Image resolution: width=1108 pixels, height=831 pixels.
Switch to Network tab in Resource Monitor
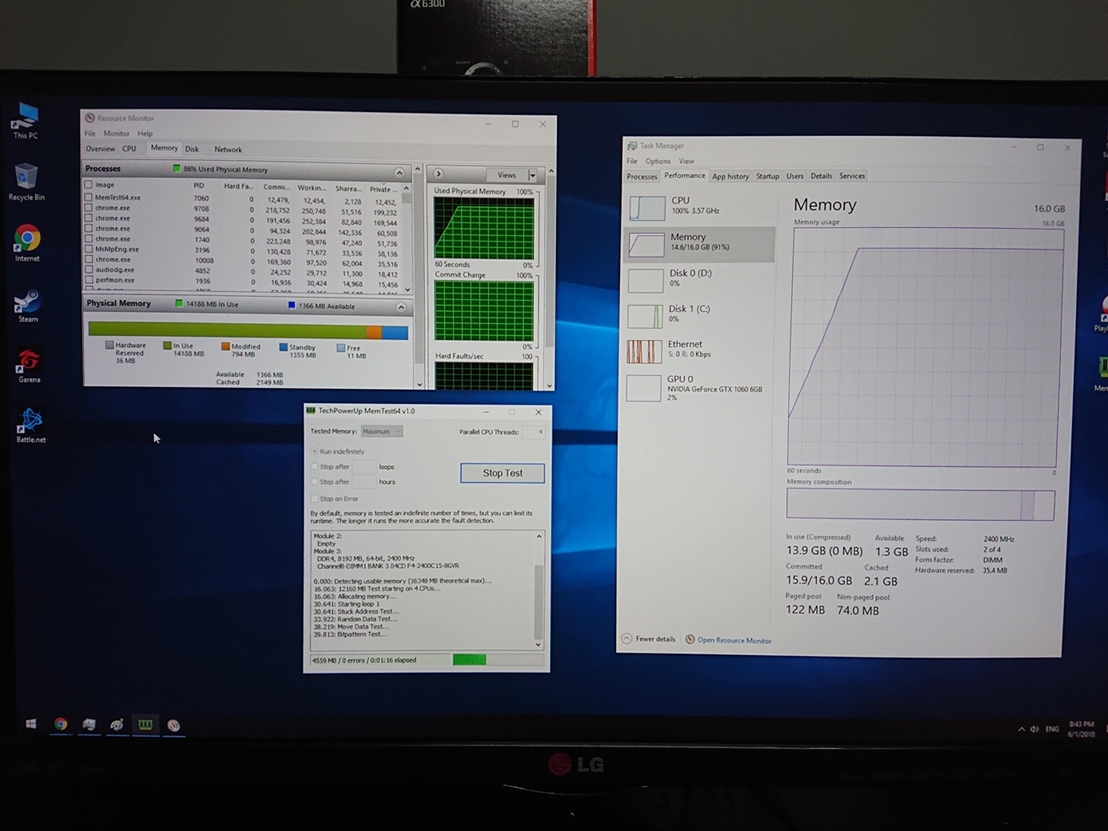[x=228, y=149]
